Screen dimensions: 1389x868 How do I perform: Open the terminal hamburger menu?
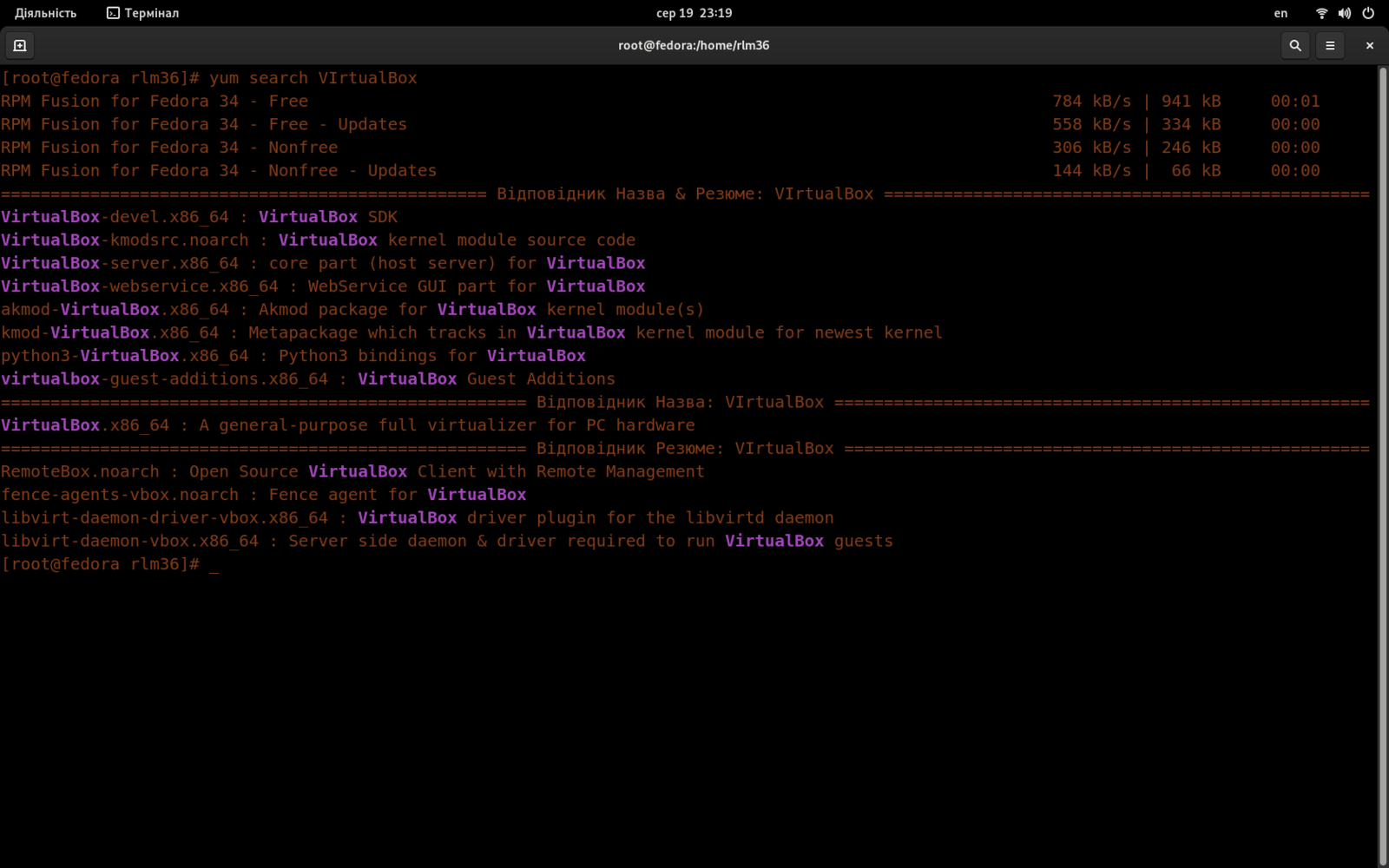[x=1330, y=45]
